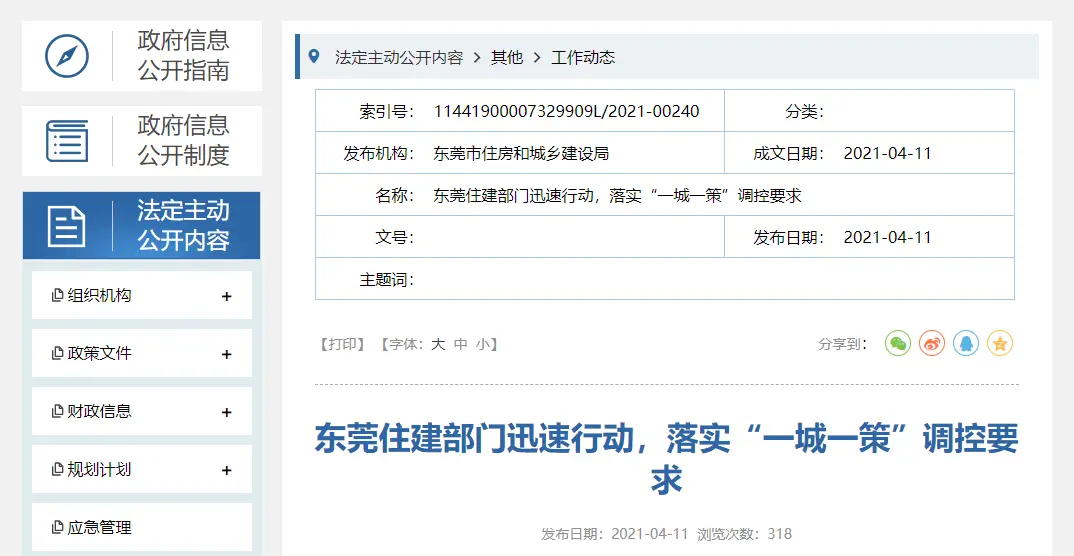This screenshot has height=556, width=1074.
Task: Select 规划计划 menu item
Action: click(x=142, y=469)
